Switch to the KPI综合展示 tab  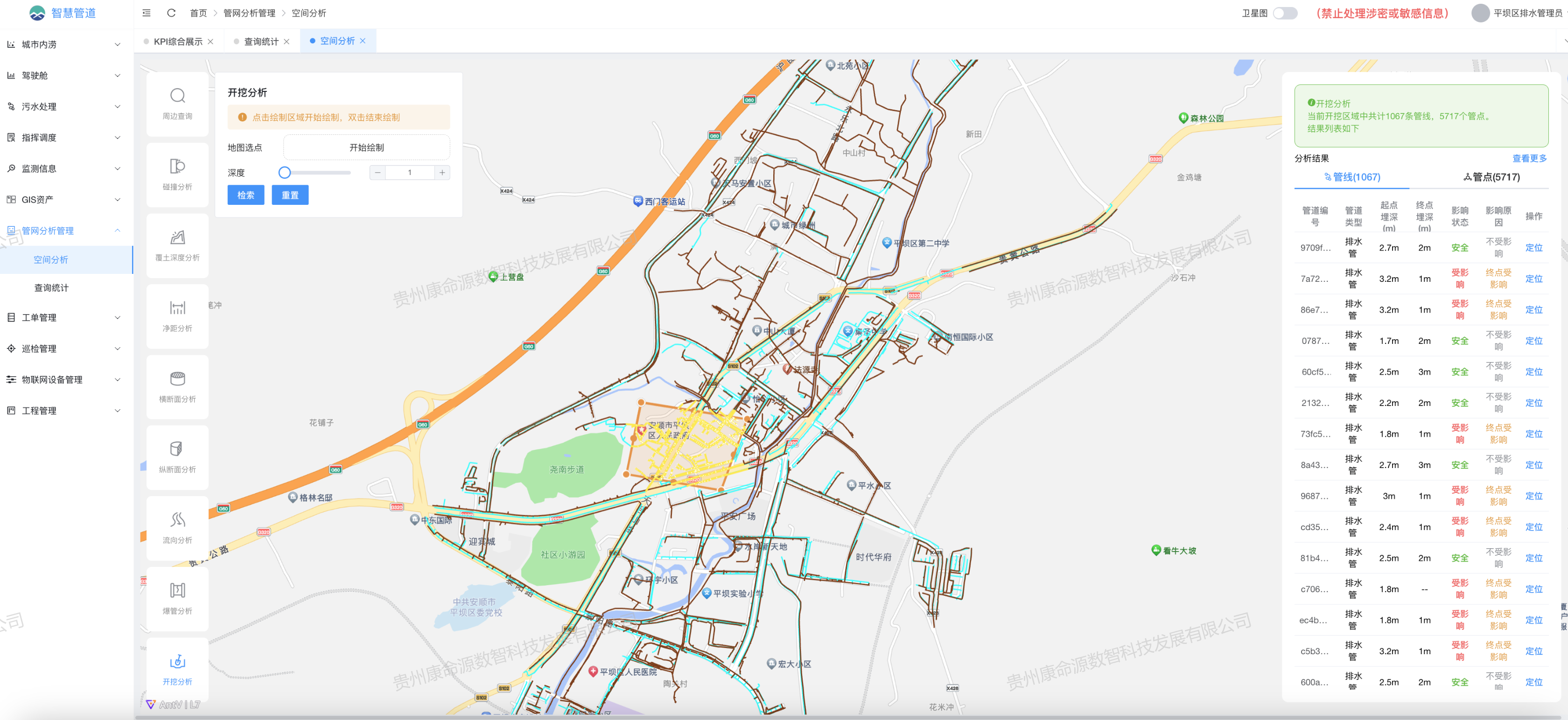pos(178,42)
